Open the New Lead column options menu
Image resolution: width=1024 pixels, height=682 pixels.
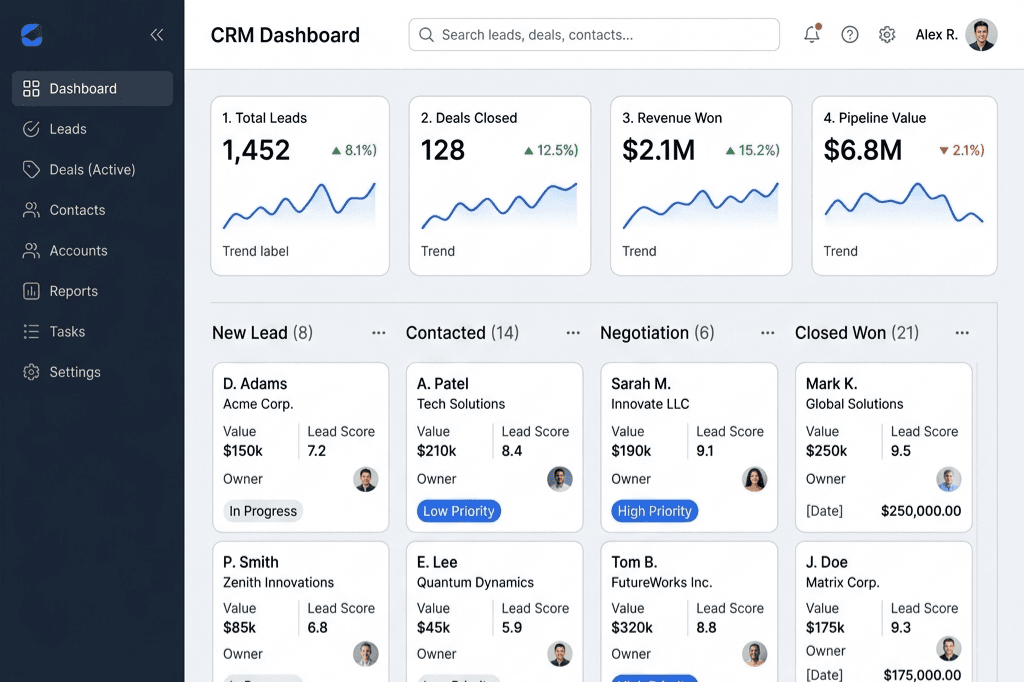click(x=378, y=332)
